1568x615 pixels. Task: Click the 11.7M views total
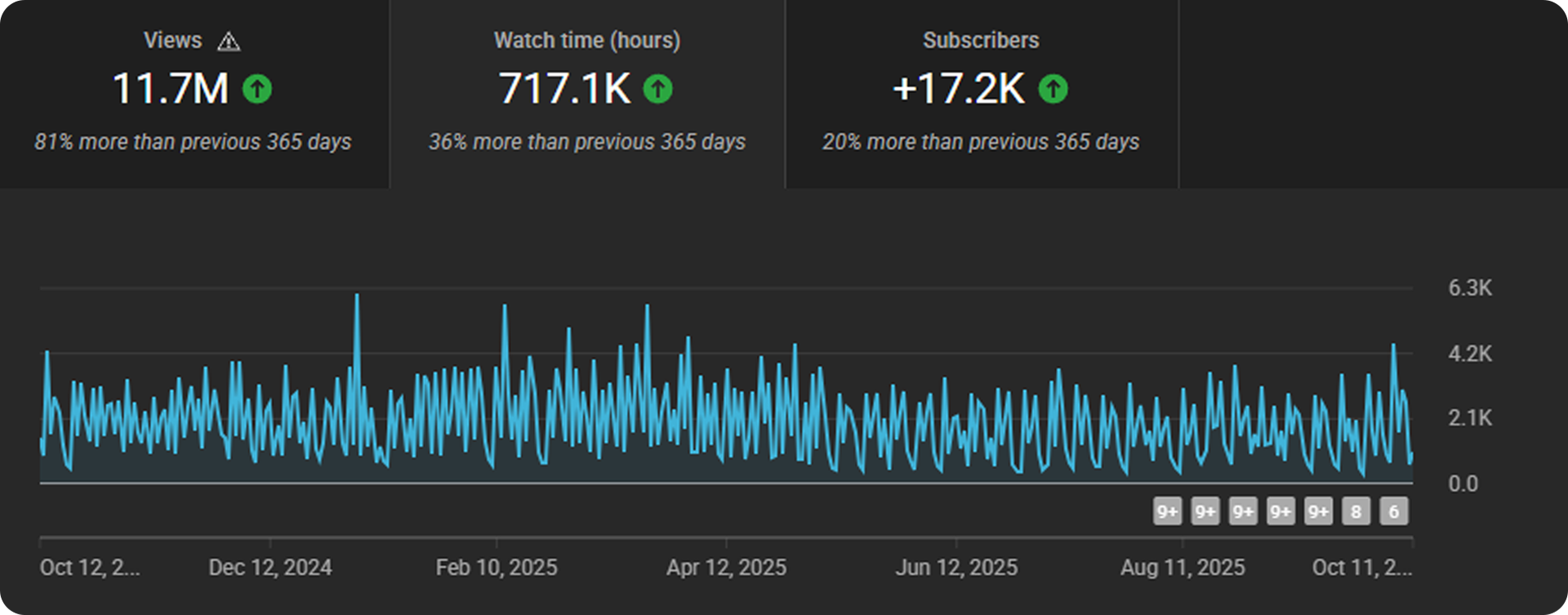click(x=171, y=89)
